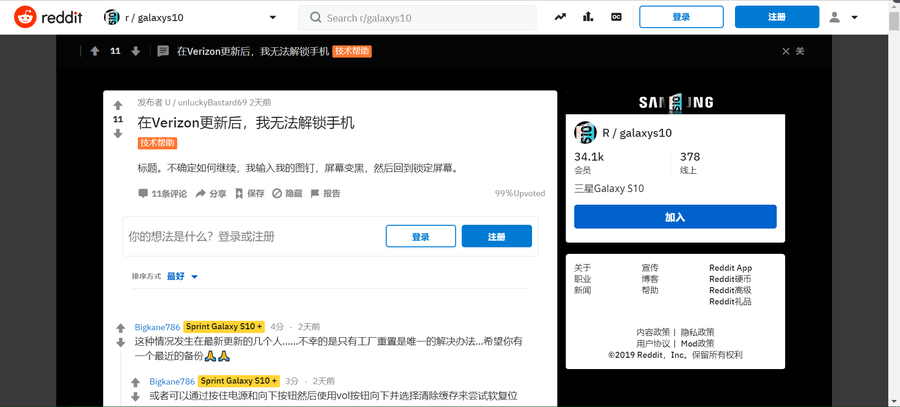Click the 99%Upvoted text

pyautogui.click(x=520, y=193)
